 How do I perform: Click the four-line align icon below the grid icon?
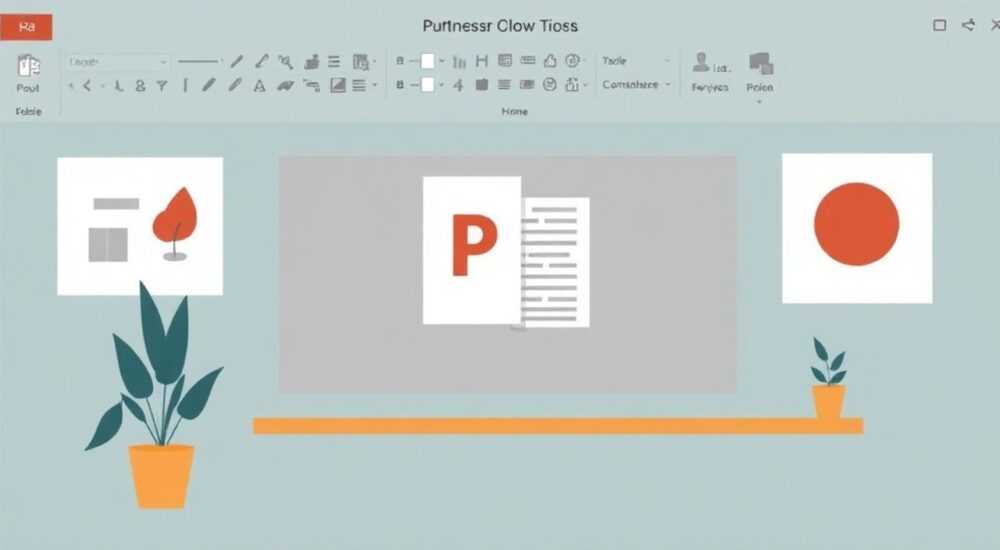(x=504, y=85)
